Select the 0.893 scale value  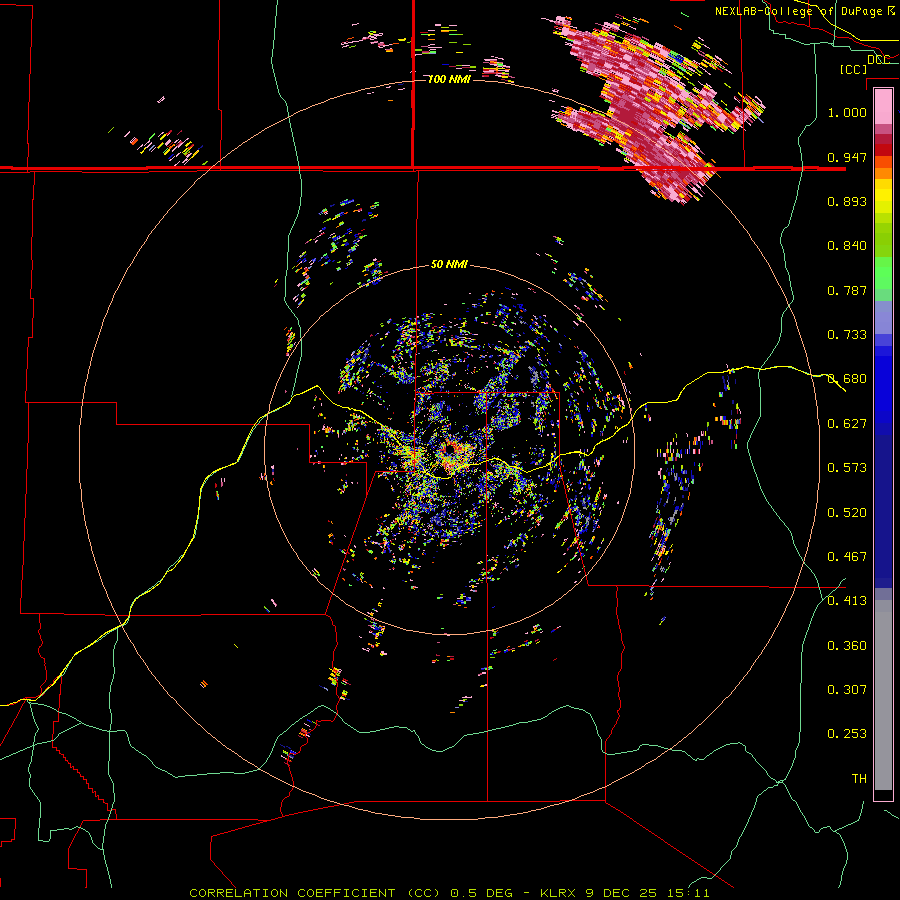pyautogui.click(x=847, y=201)
